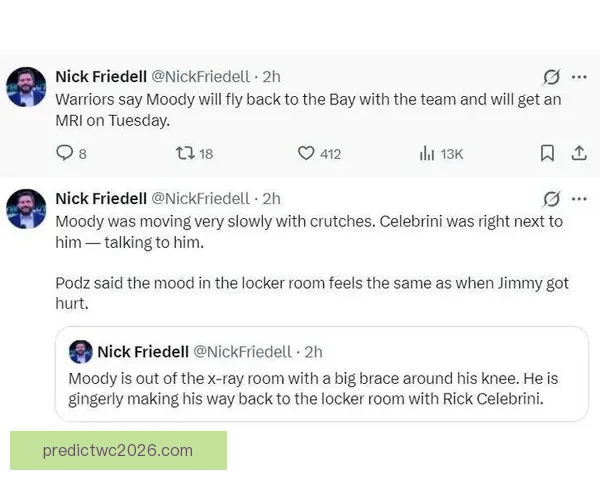Open Nick Friedell's avatar on the second tweet

pos(25,208)
